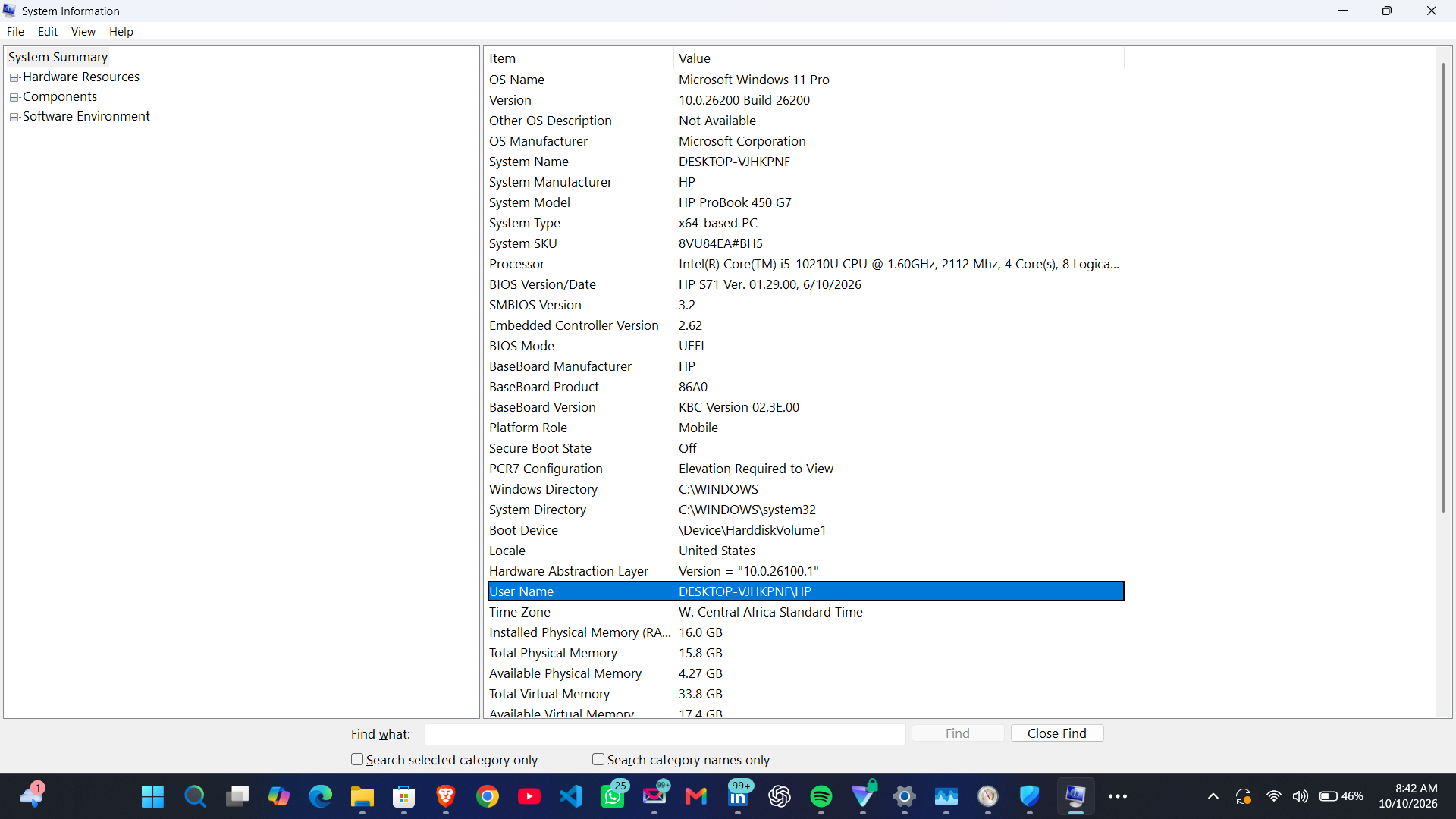Check Search category names only
Image resolution: width=1456 pixels, height=819 pixels.
pos(598,759)
